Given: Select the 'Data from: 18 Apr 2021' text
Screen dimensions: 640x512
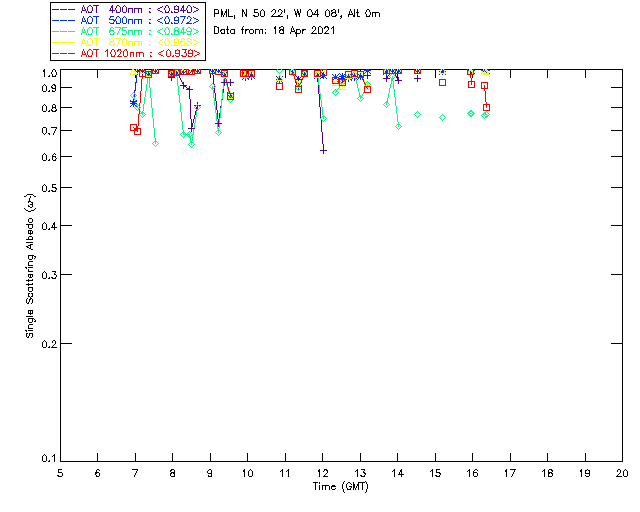Looking at the screenshot, I should 274,31.
